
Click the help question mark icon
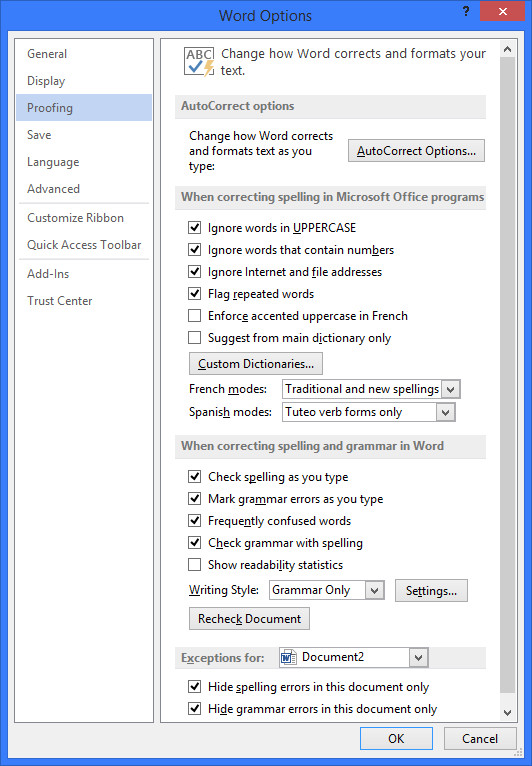466,11
